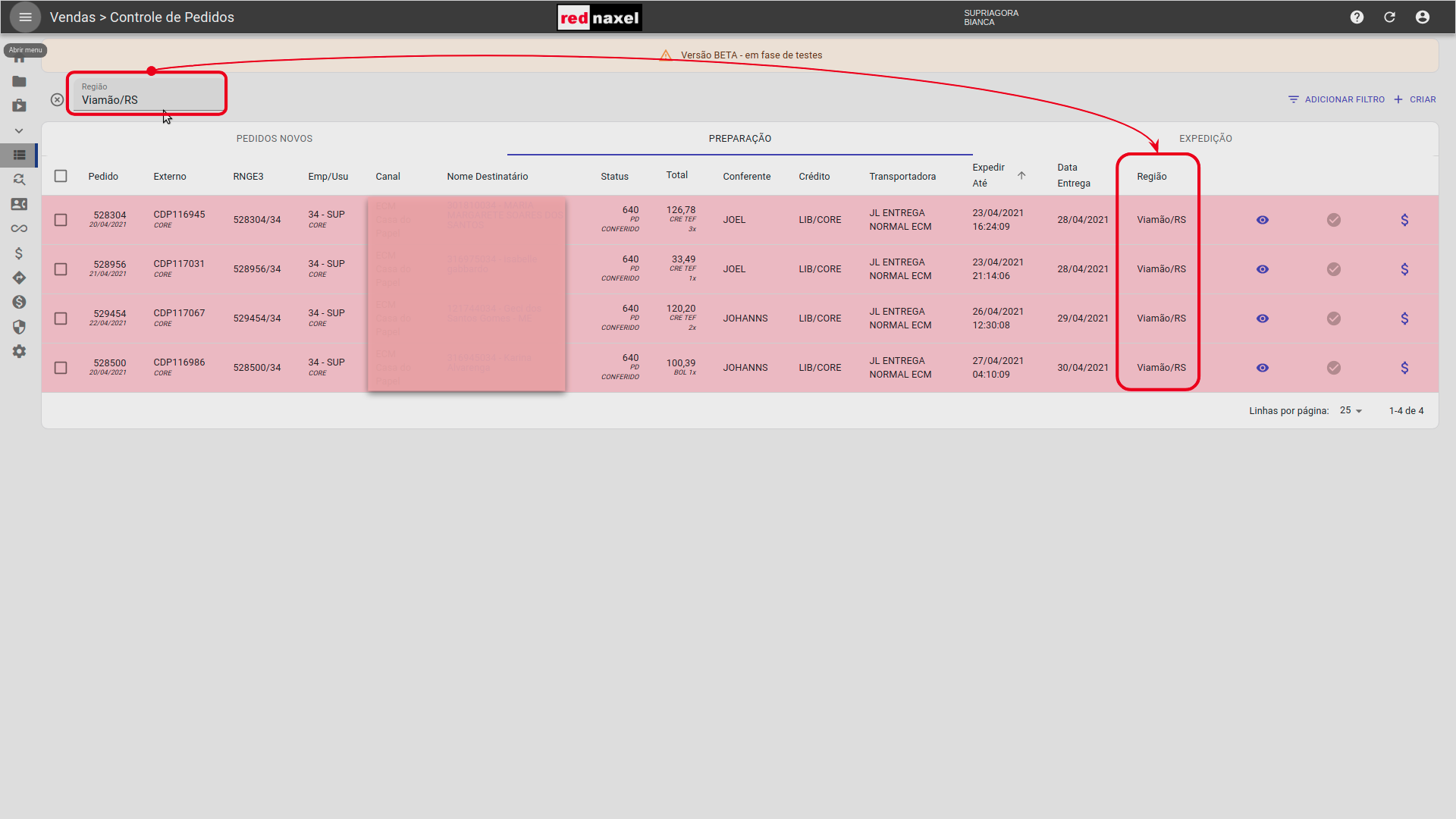
Task: Open the user account icon
Action: coord(1422,17)
